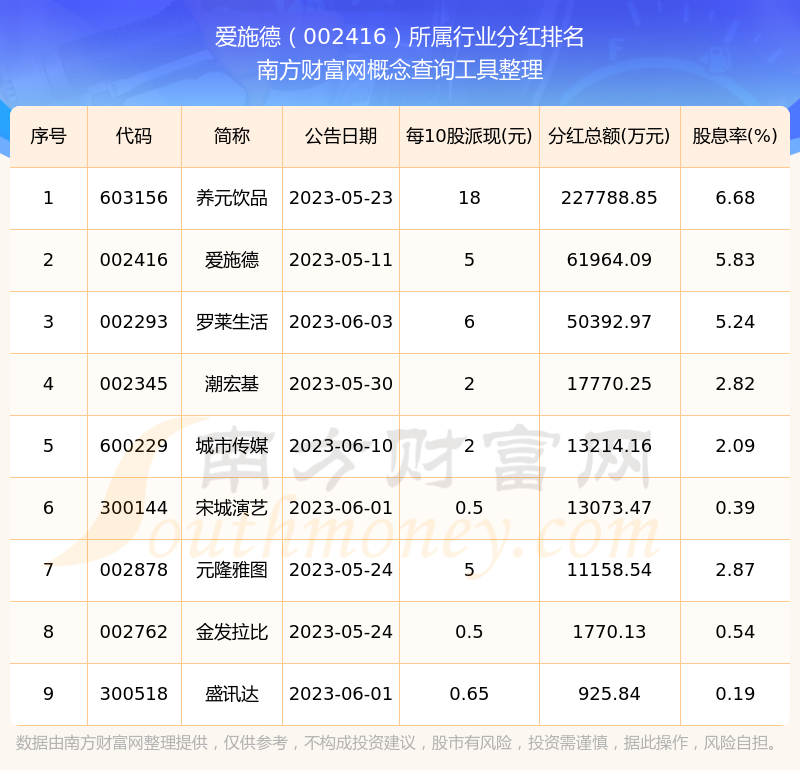The image size is (800, 770).
Task: Click the 股息率(%) column header
Action: click(x=735, y=136)
